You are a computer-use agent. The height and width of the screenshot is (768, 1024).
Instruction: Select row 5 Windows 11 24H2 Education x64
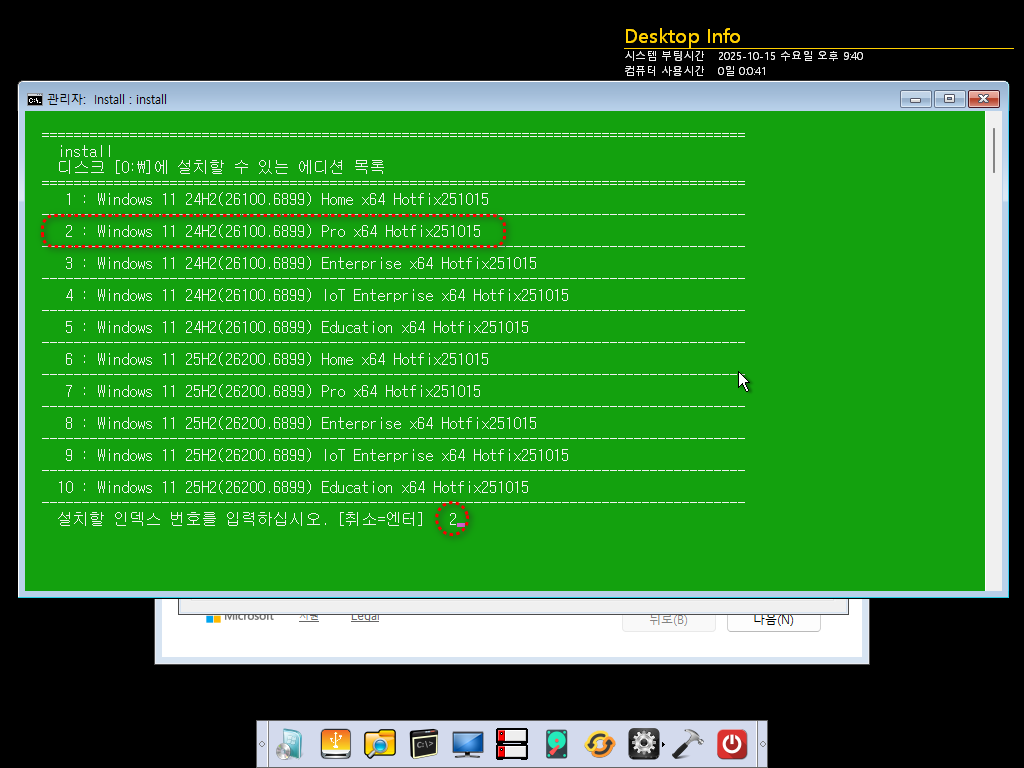(296, 327)
